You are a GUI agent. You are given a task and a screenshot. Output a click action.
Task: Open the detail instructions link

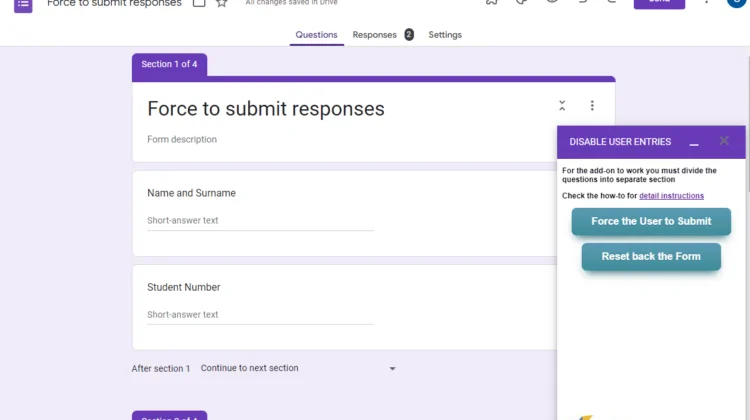671,196
